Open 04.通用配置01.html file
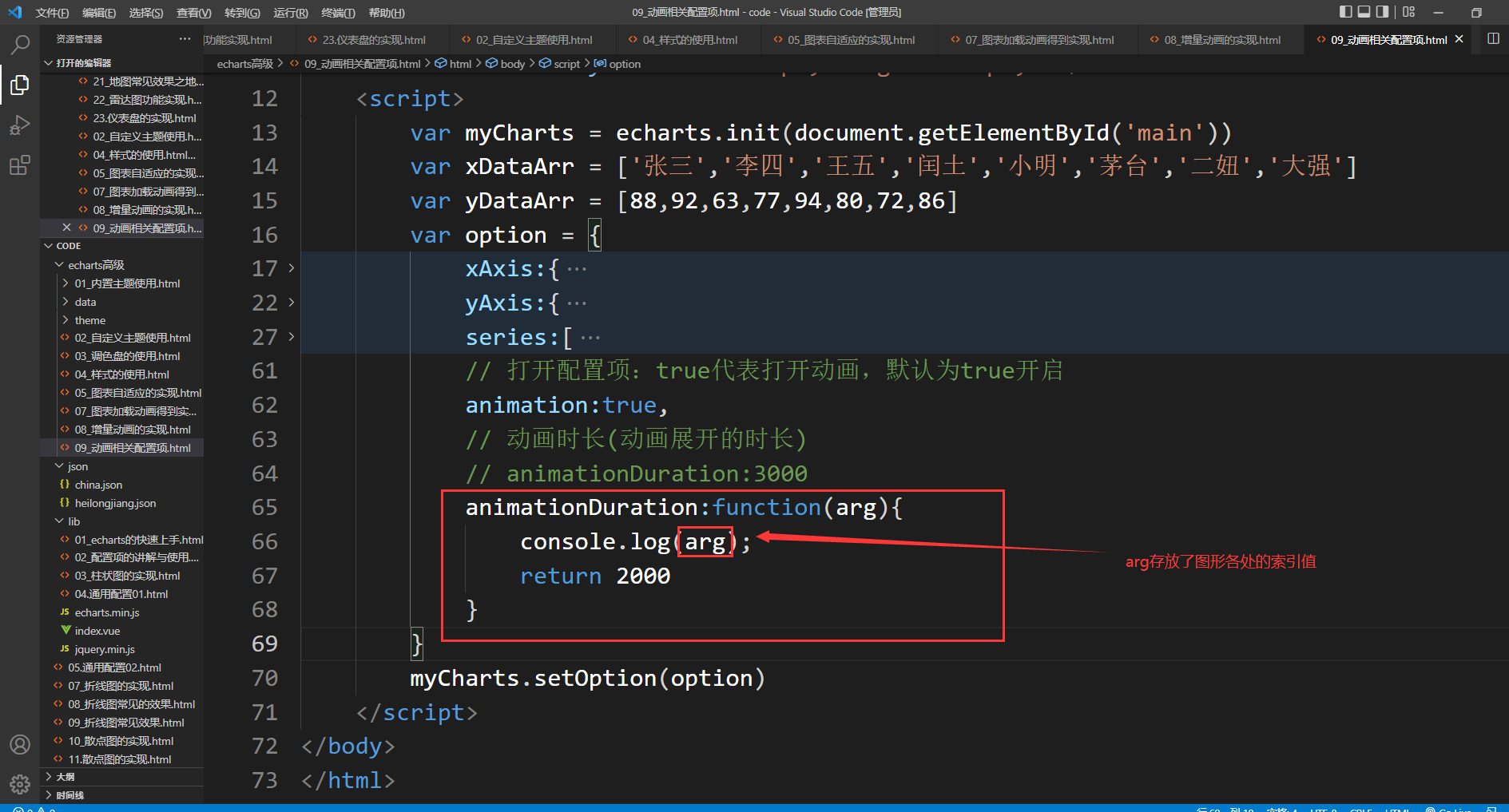 (121, 594)
